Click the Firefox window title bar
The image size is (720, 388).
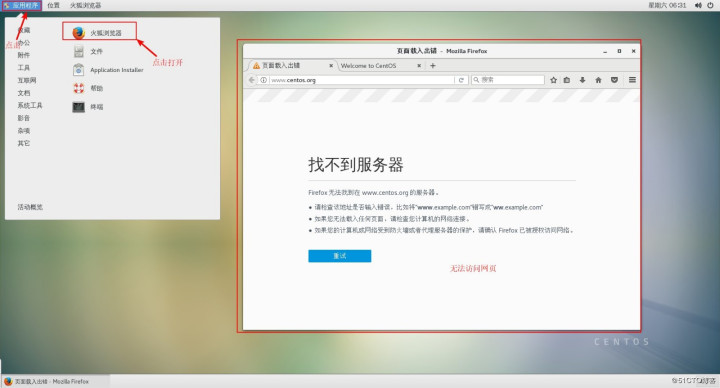point(441,51)
